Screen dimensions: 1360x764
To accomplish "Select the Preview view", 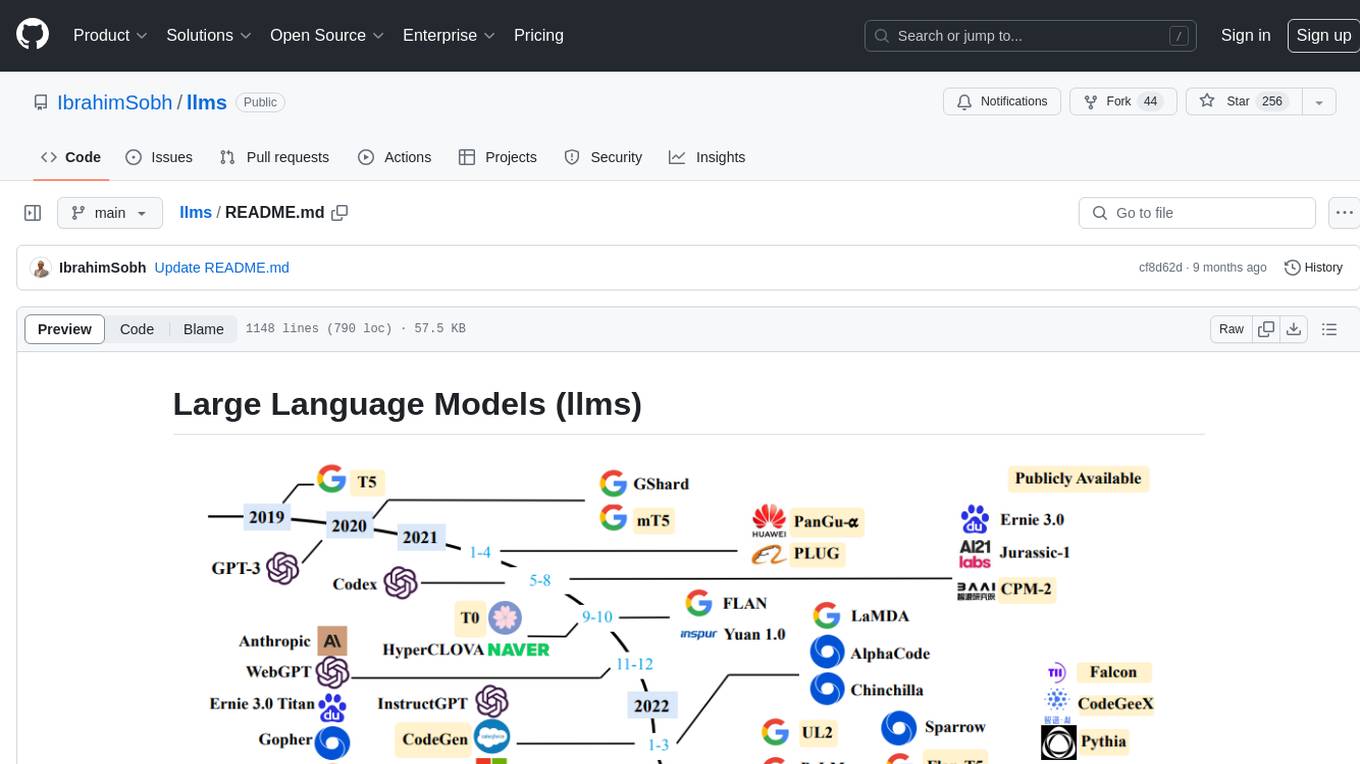I will pyautogui.click(x=65, y=329).
